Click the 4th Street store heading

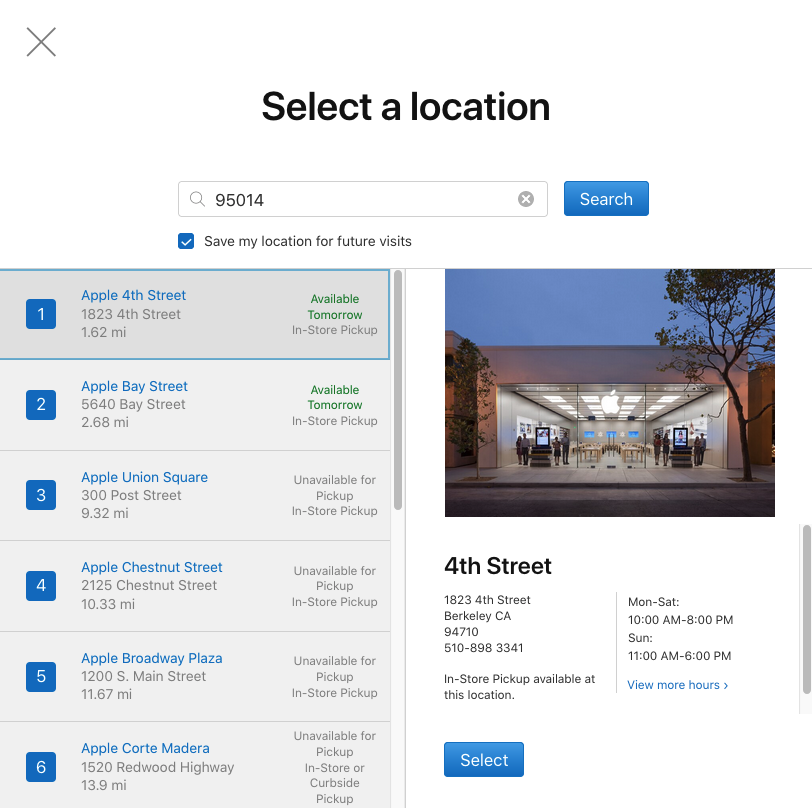pyautogui.click(x=498, y=566)
